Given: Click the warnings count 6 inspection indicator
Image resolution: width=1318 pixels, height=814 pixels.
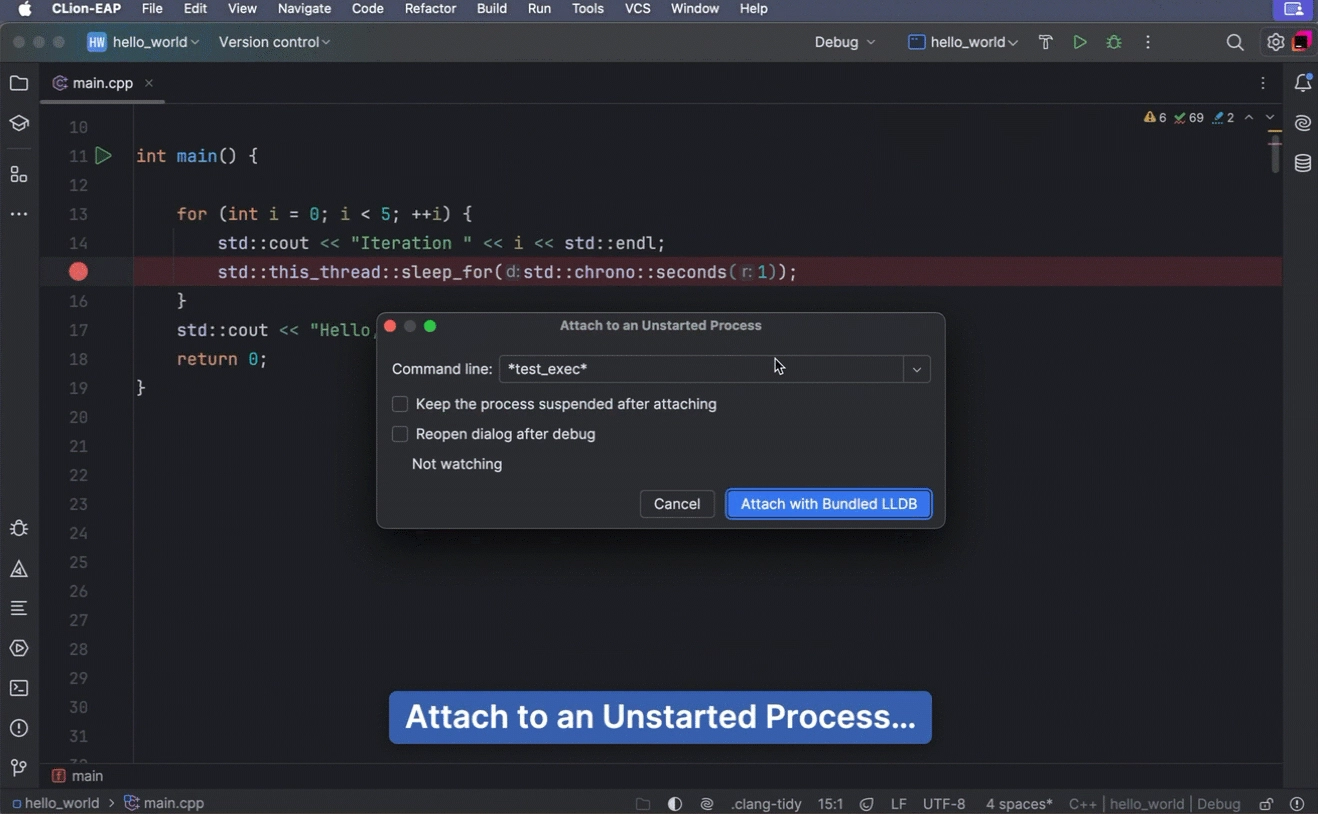Looking at the screenshot, I should pos(1155,118).
